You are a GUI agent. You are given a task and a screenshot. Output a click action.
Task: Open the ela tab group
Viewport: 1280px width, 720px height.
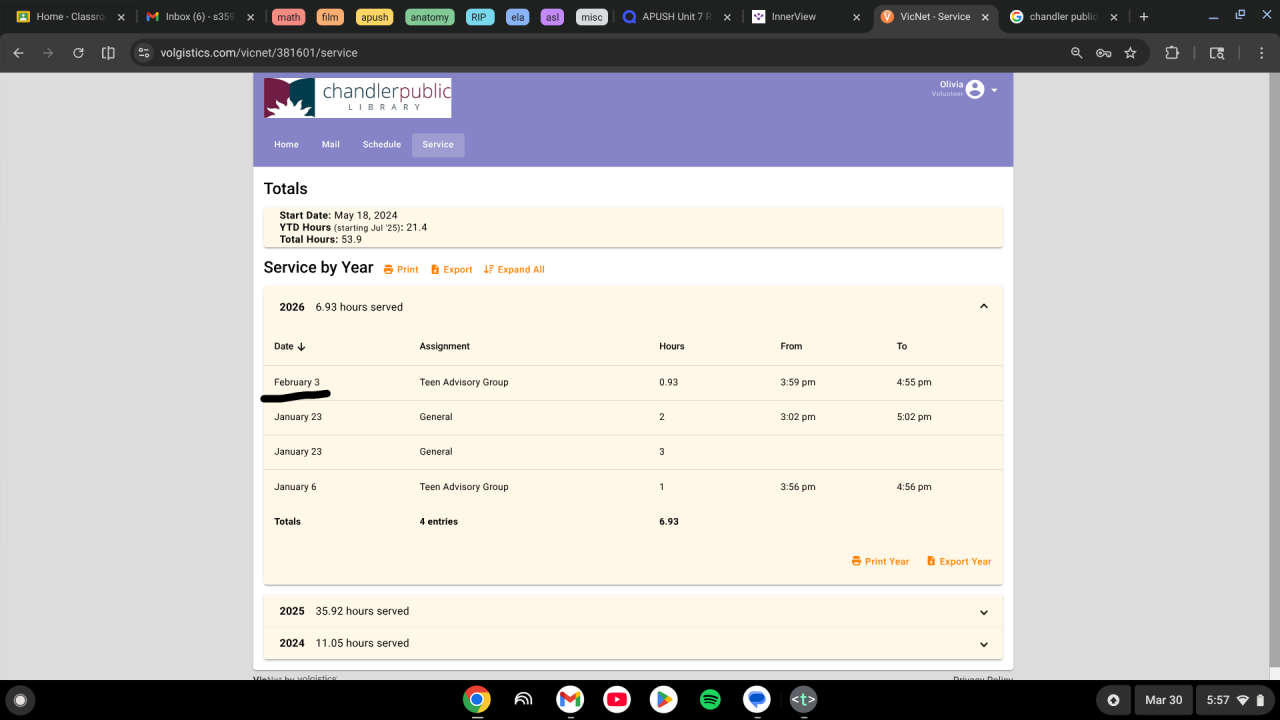click(x=518, y=17)
